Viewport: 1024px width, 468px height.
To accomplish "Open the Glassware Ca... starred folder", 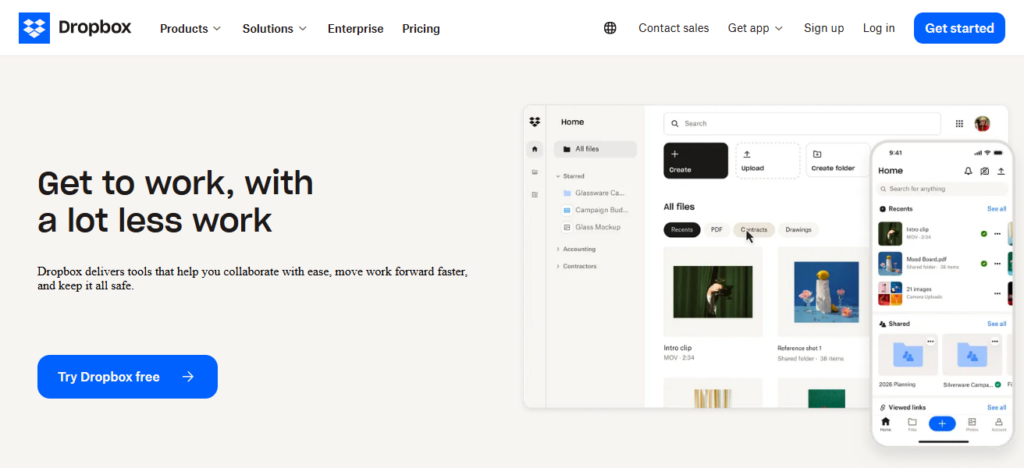I will [x=595, y=193].
